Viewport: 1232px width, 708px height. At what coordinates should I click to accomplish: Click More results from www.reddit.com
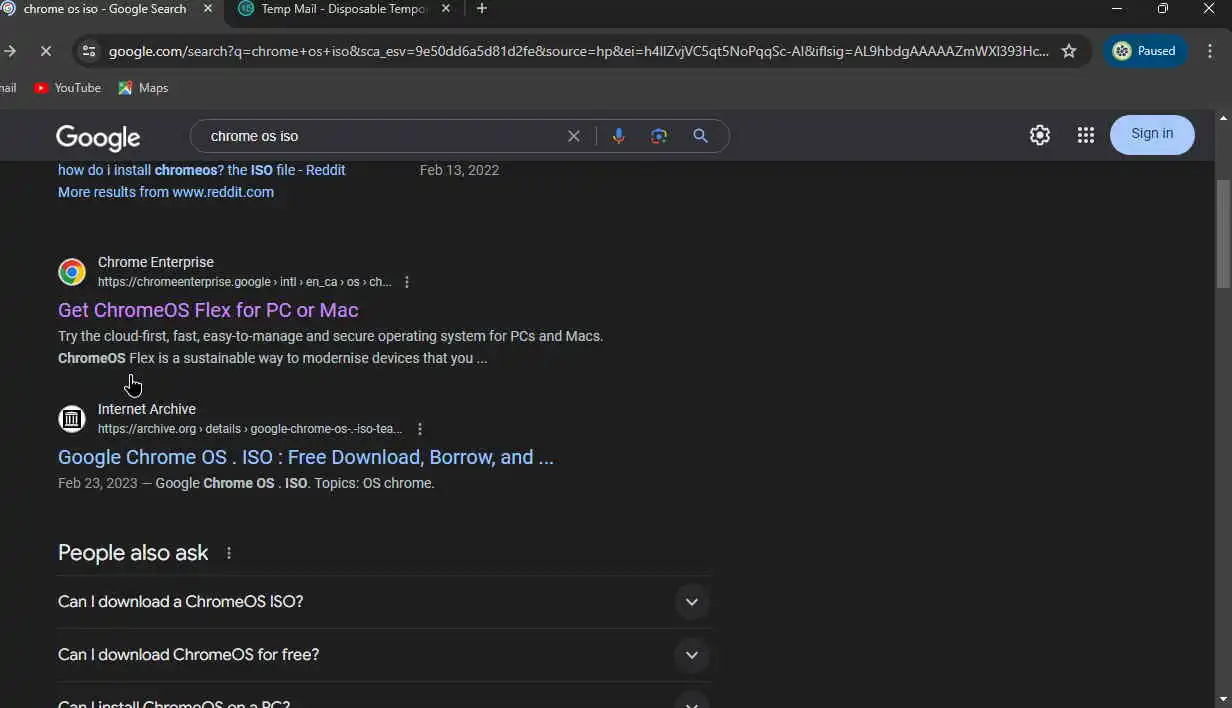tap(166, 192)
